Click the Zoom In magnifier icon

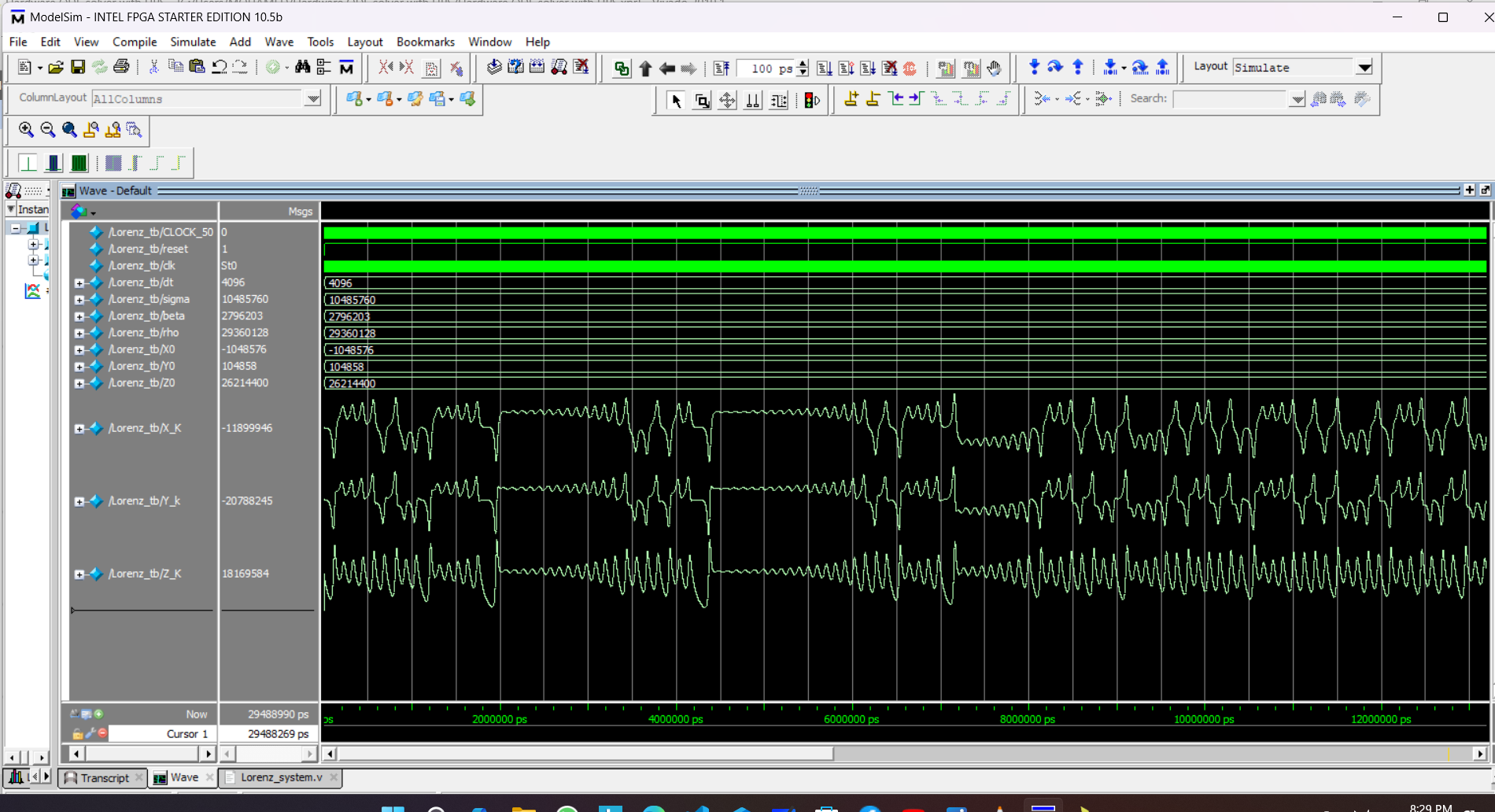click(26, 130)
